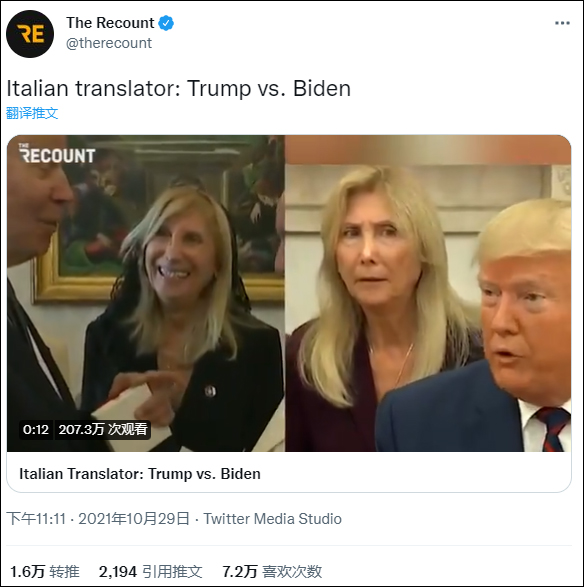Click the tweet text about Italian translator
Screen dimensions: 584x587
tap(179, 89)
